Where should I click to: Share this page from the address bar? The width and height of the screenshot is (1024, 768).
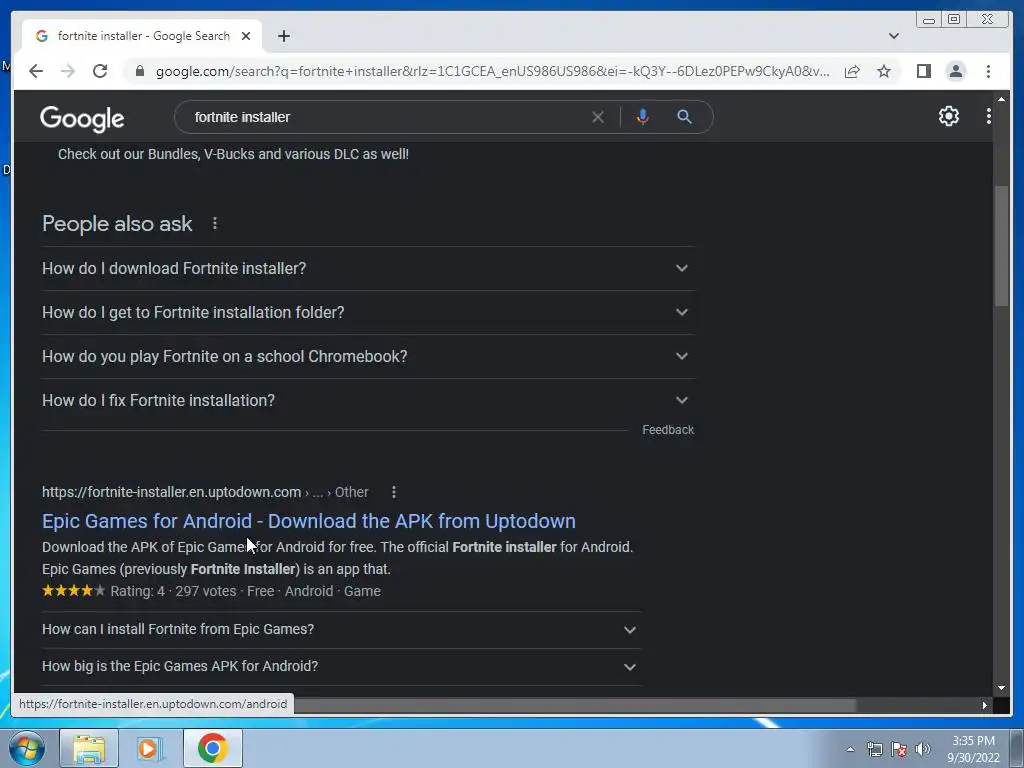852,71
